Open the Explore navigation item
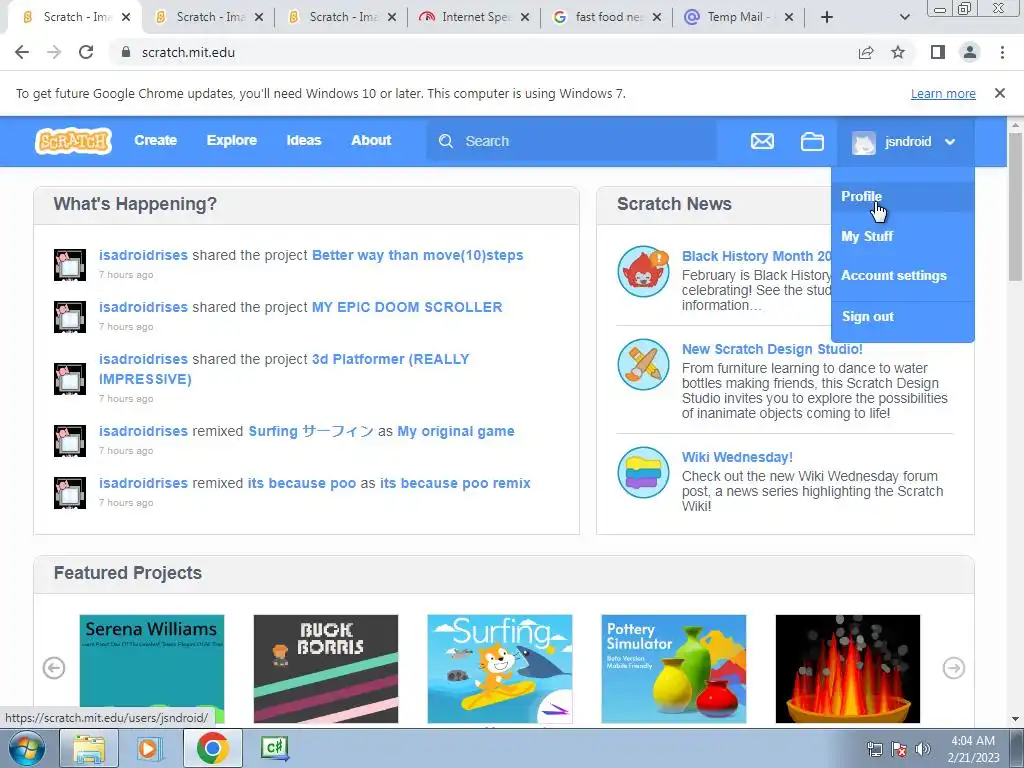Image resolution: width=1024 pixels, height=768 pixels. point(232,140)
